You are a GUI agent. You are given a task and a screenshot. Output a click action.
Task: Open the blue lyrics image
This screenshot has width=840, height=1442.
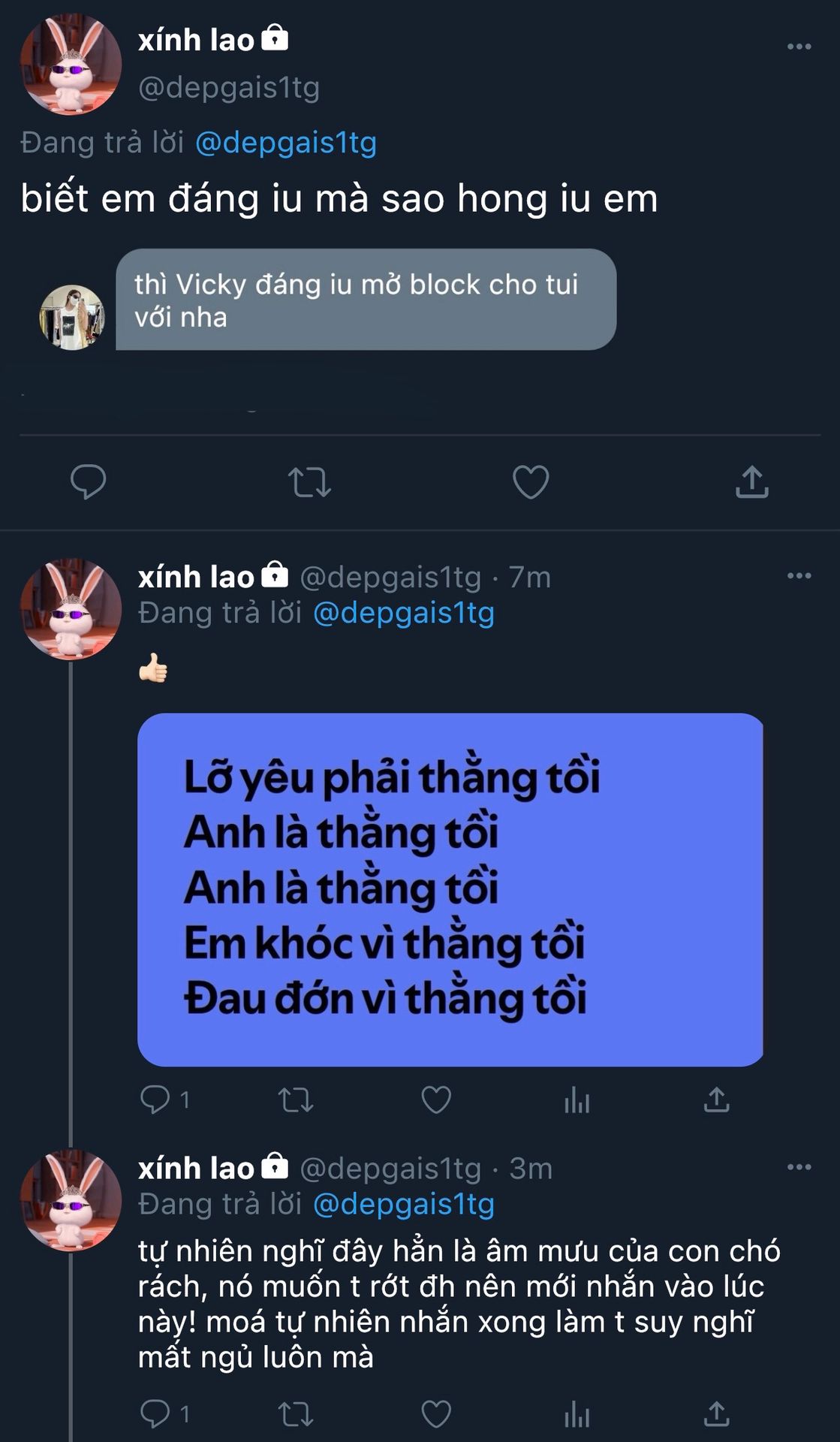[450, 889]
